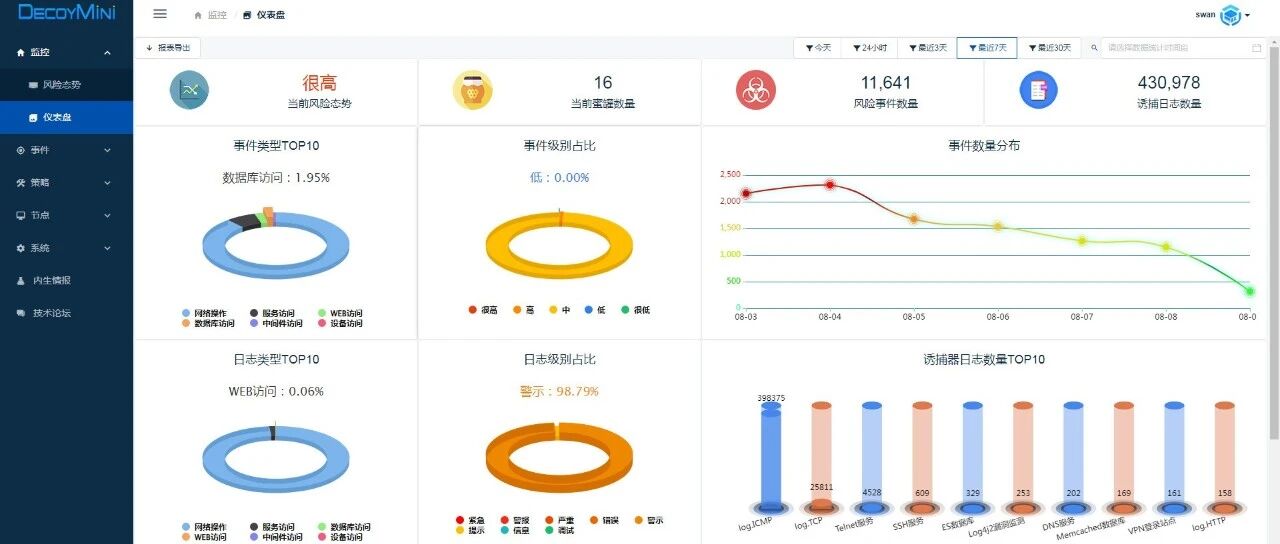
Task: Toggle 低 legend in 事件级别占比
Action: tap(595, 310)
